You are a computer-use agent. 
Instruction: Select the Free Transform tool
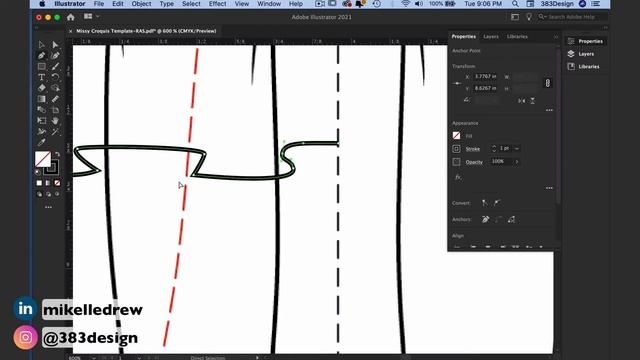[x=42, y=121]
